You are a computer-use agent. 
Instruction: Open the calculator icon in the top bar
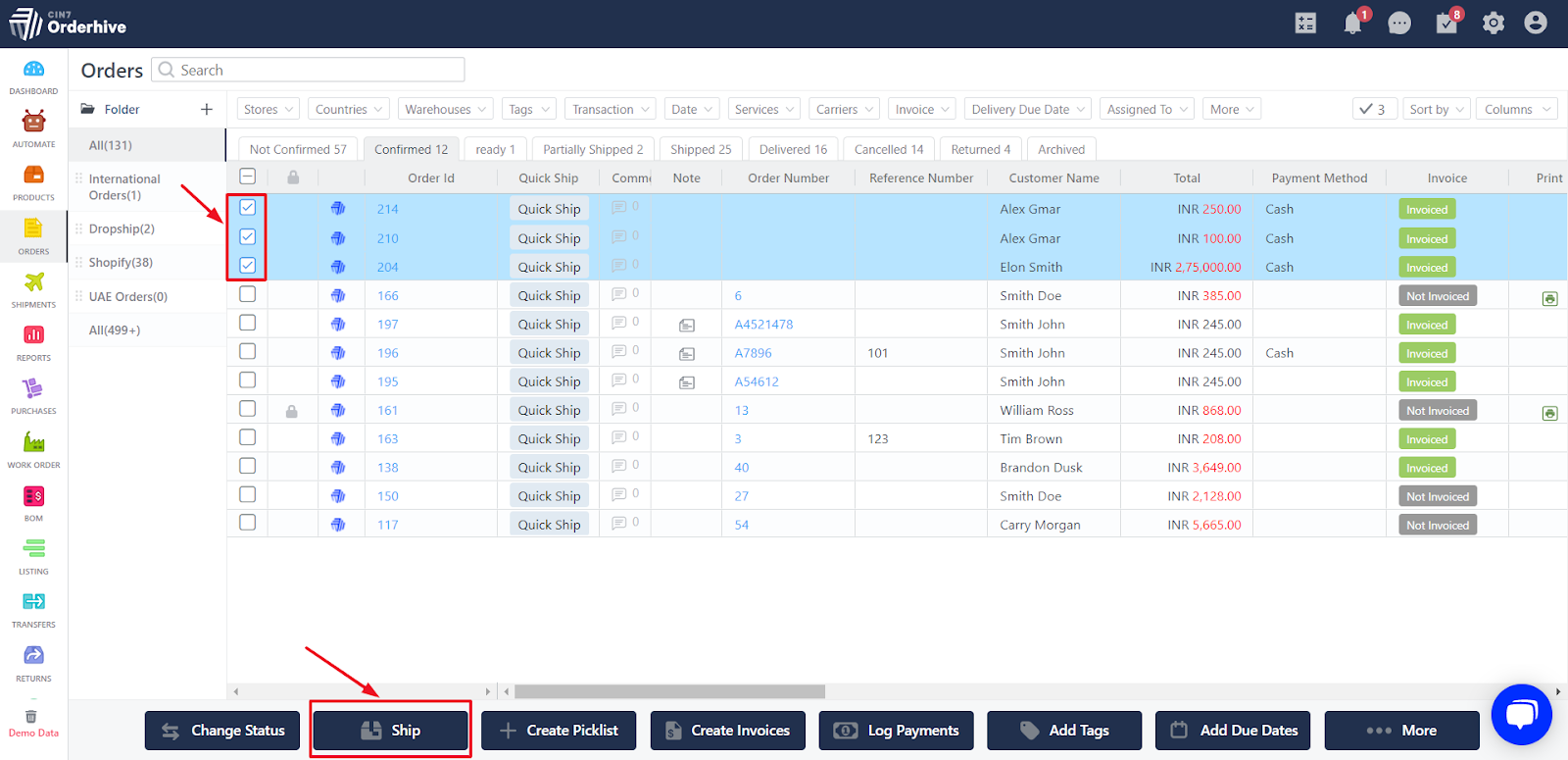pos(1305,24)
